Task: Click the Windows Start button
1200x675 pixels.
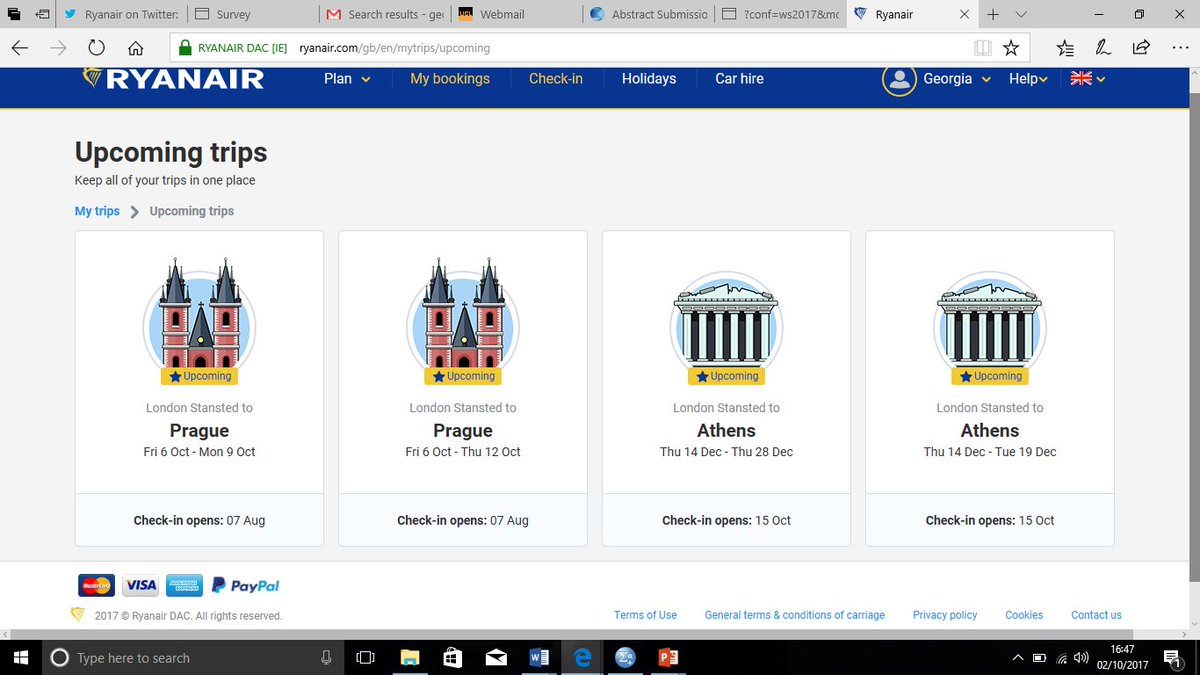Action: 22,657
